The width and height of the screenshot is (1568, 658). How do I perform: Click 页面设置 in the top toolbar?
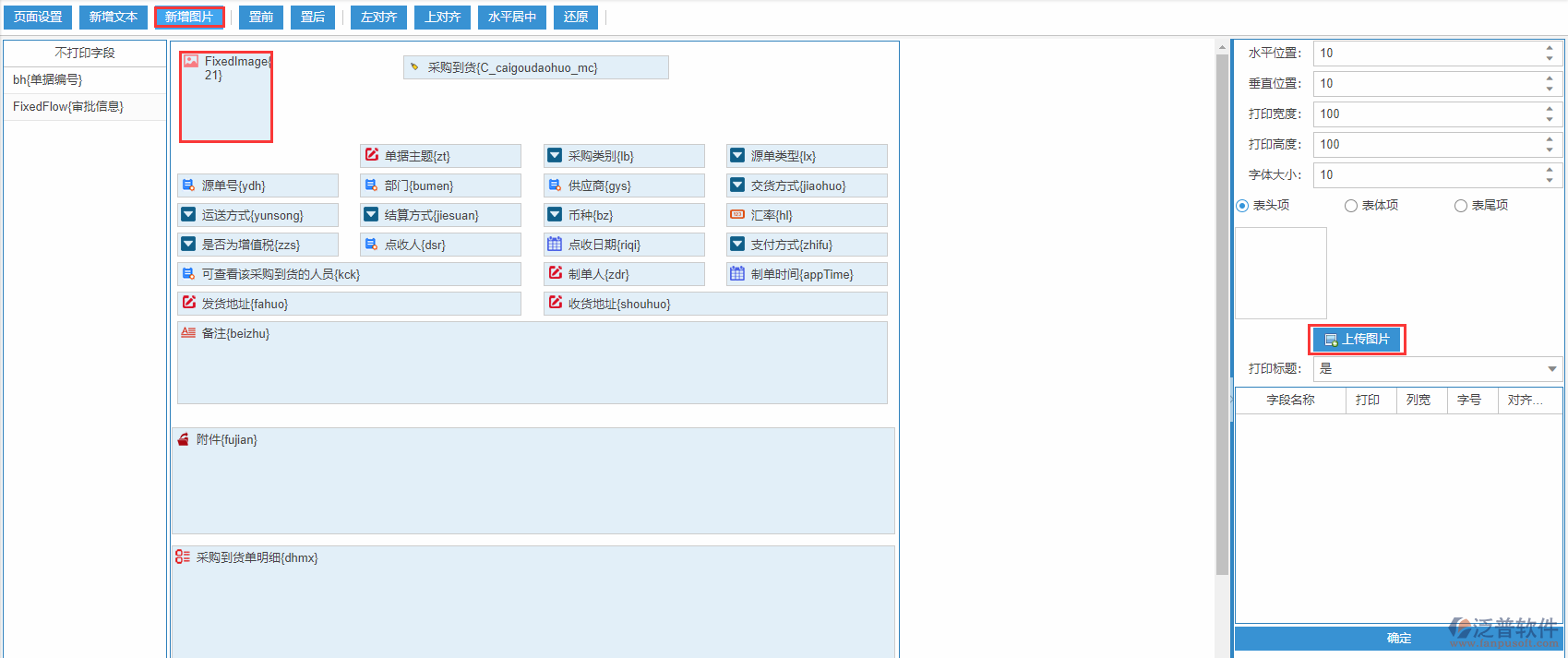38,18
